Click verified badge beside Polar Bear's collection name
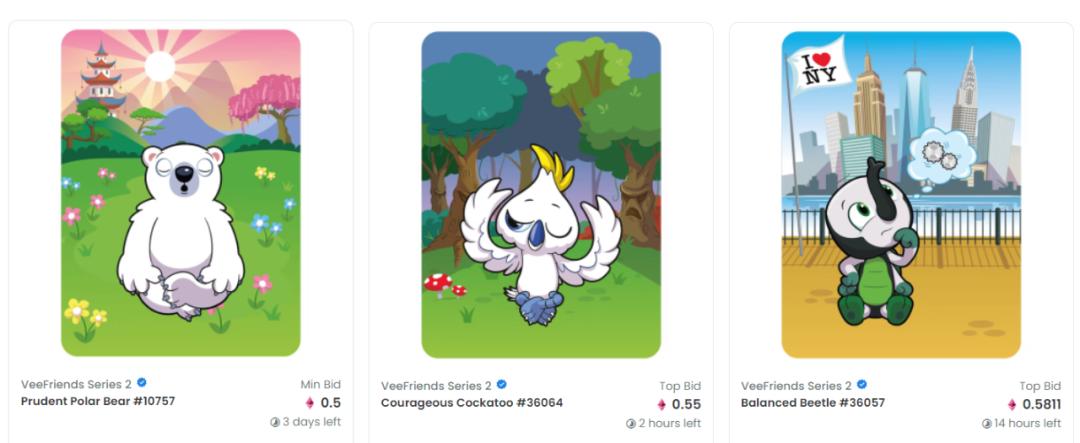1080x443 pixels. pos(142,383)
